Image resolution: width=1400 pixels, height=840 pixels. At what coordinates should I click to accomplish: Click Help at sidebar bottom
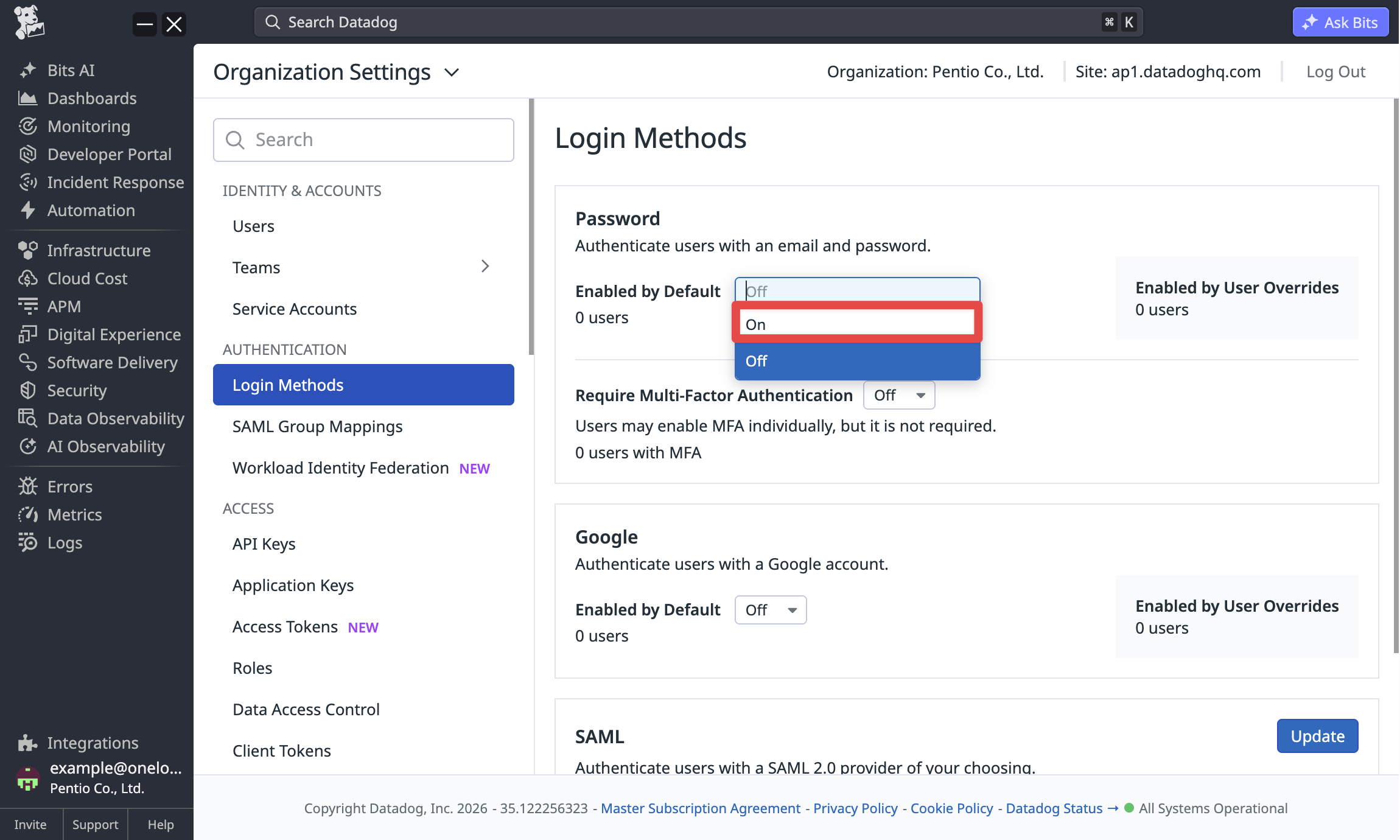[x=161, y=824]
